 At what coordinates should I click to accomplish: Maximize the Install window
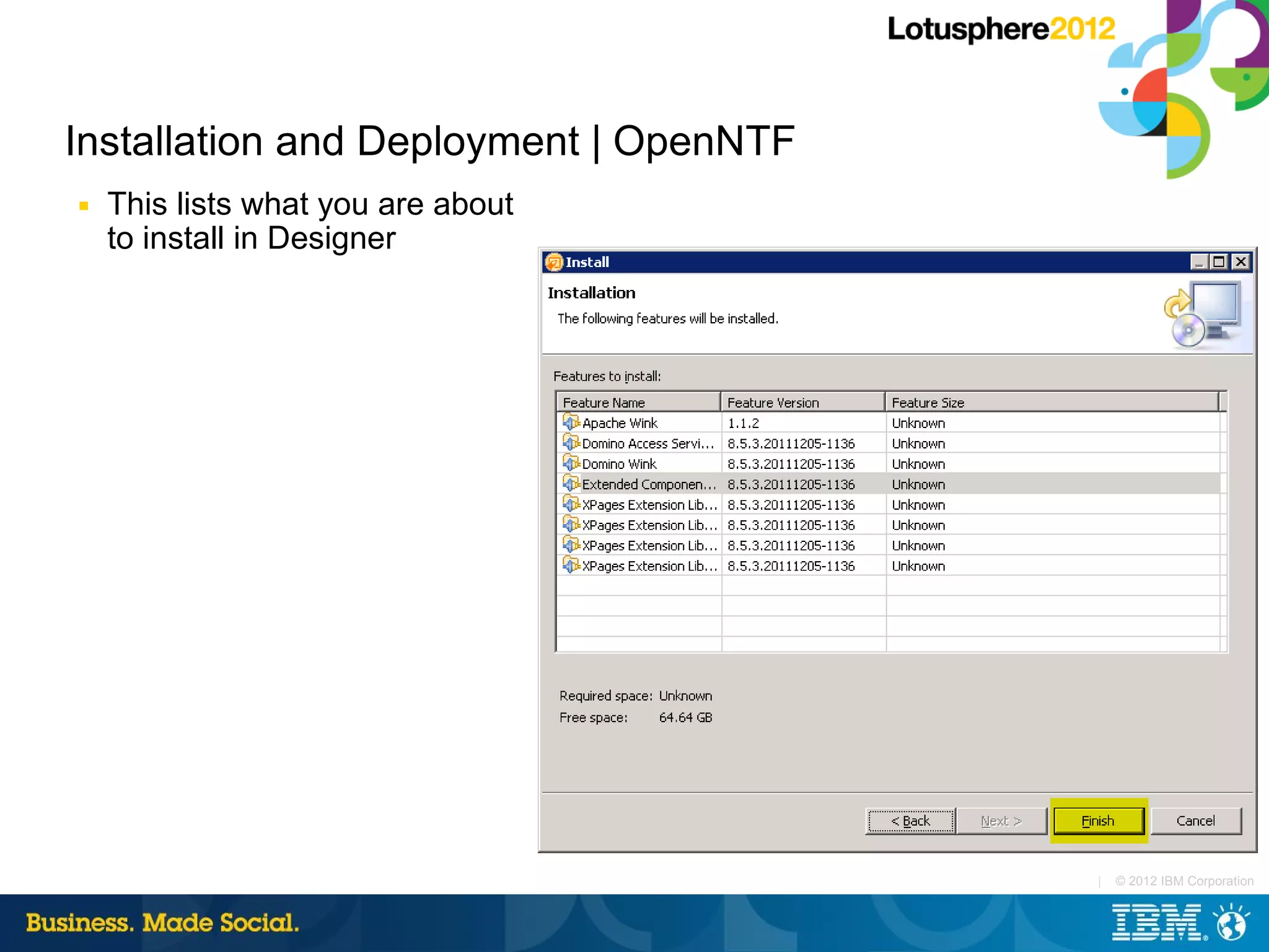point(1219,262)
